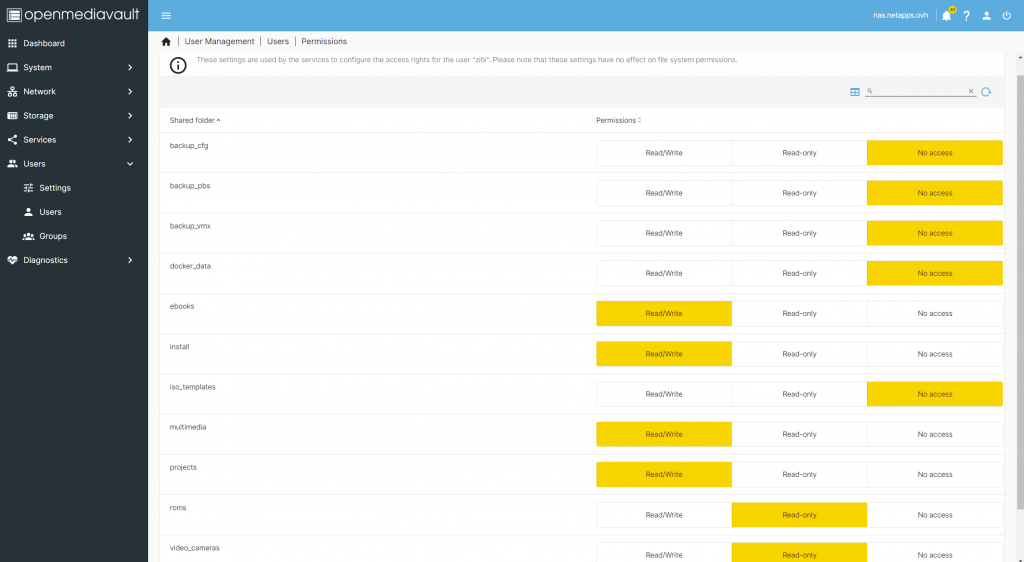Reload the permissions table with refresh icon
Viewport: 1024px width, 562px height.
point(986,92)
